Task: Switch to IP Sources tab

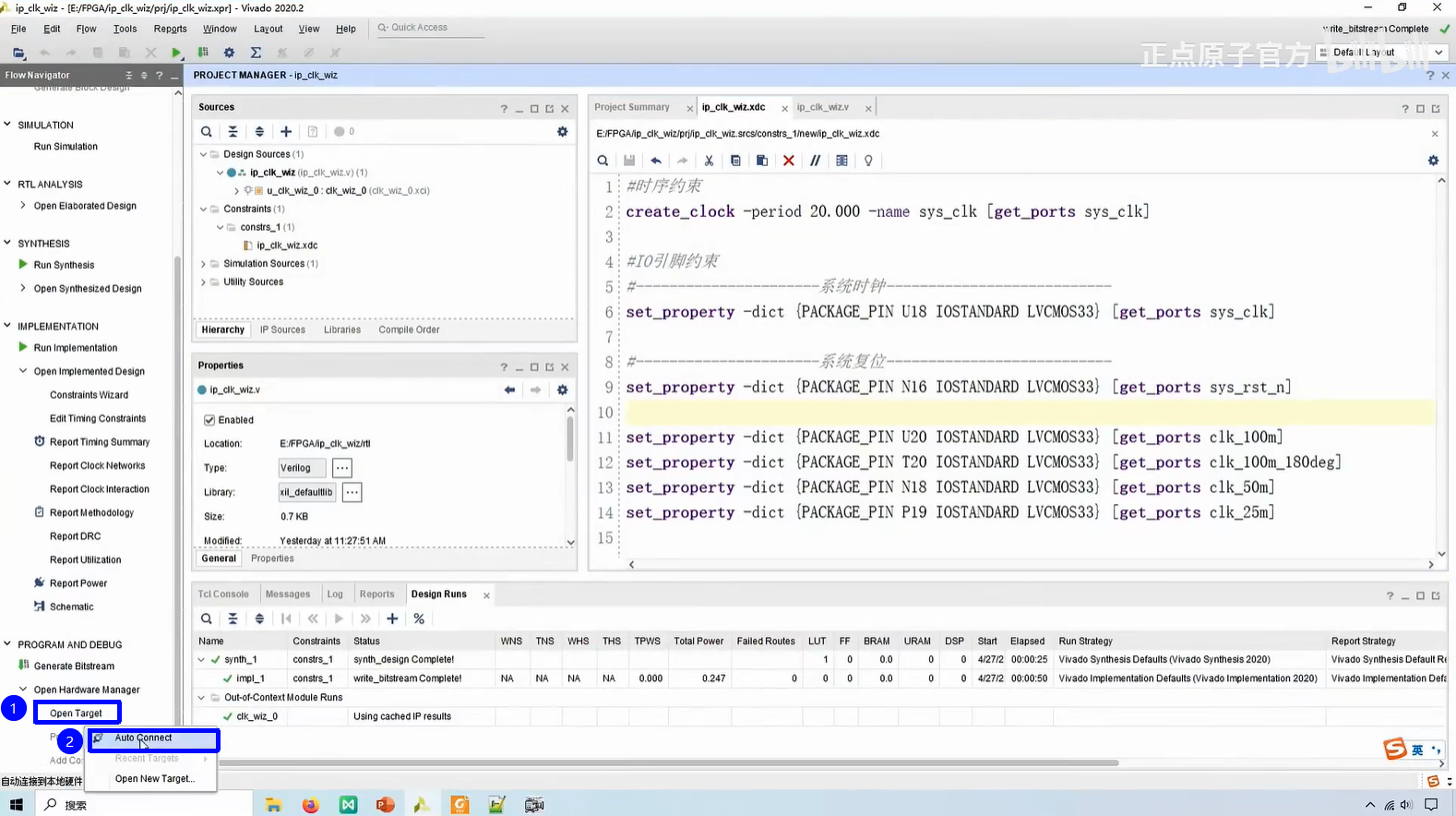Action: (x=282, y=330)
